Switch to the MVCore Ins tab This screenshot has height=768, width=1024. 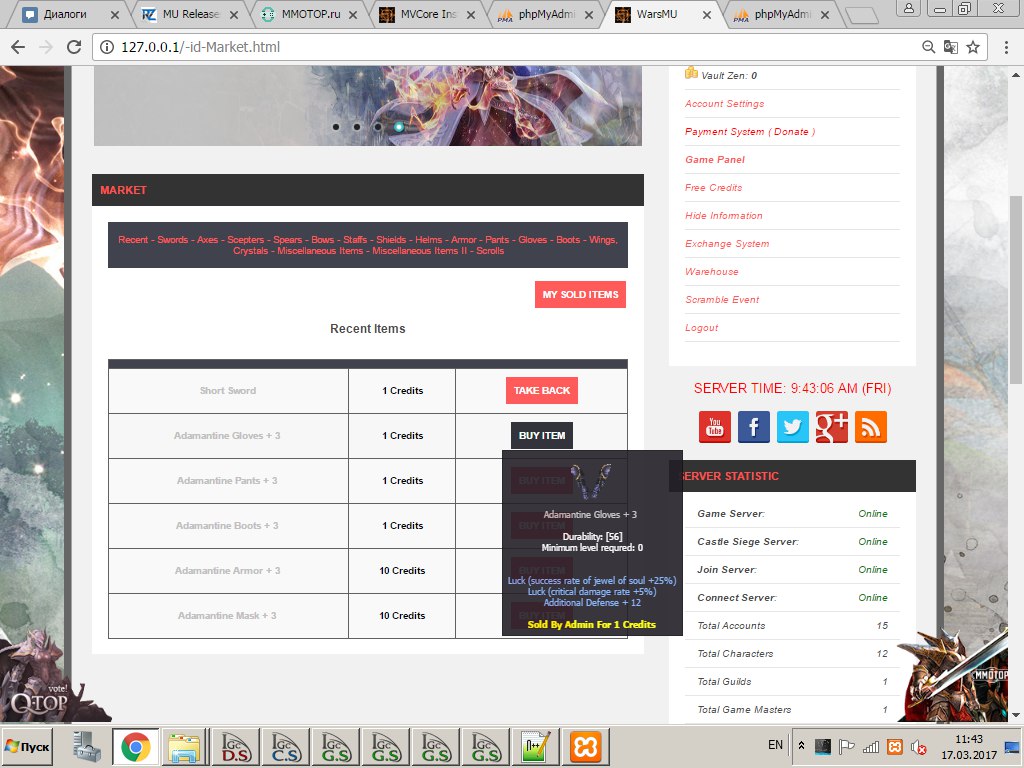click(425, 15)
